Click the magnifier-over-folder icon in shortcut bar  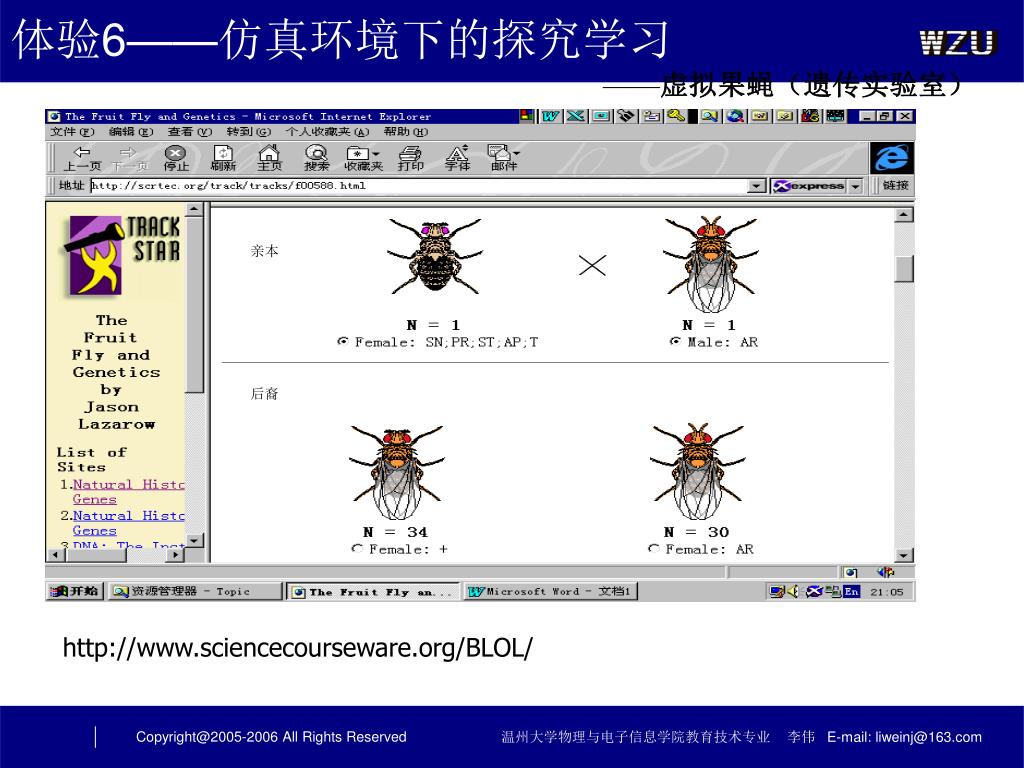(710, 116)
